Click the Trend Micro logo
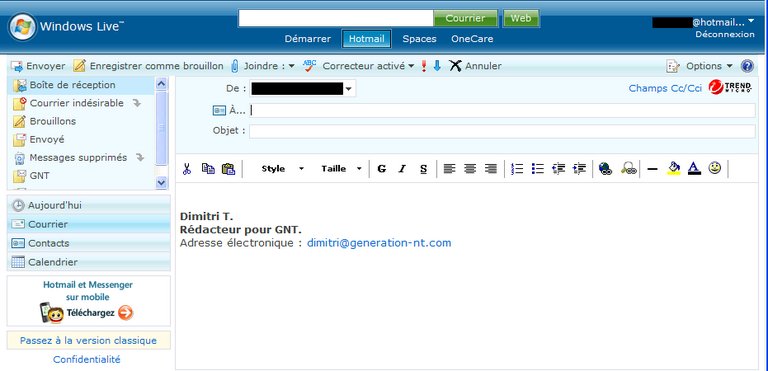Screen dimensions: 768x371 click(x=730, y=87)
